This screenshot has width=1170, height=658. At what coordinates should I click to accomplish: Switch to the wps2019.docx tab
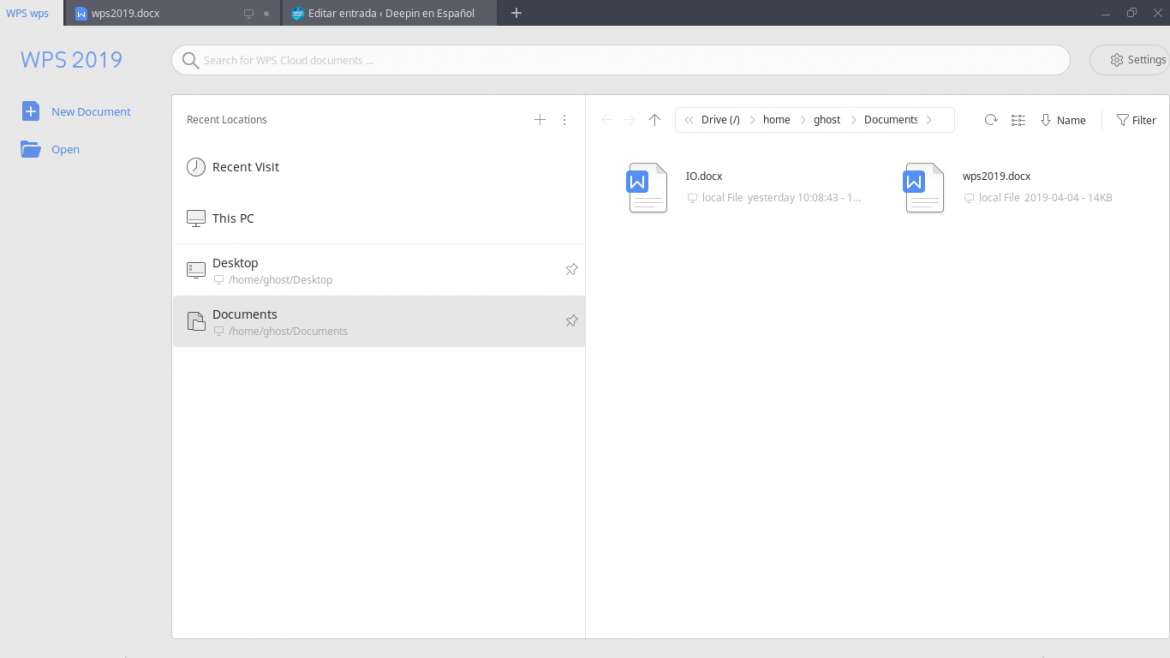tap(172, 13)
